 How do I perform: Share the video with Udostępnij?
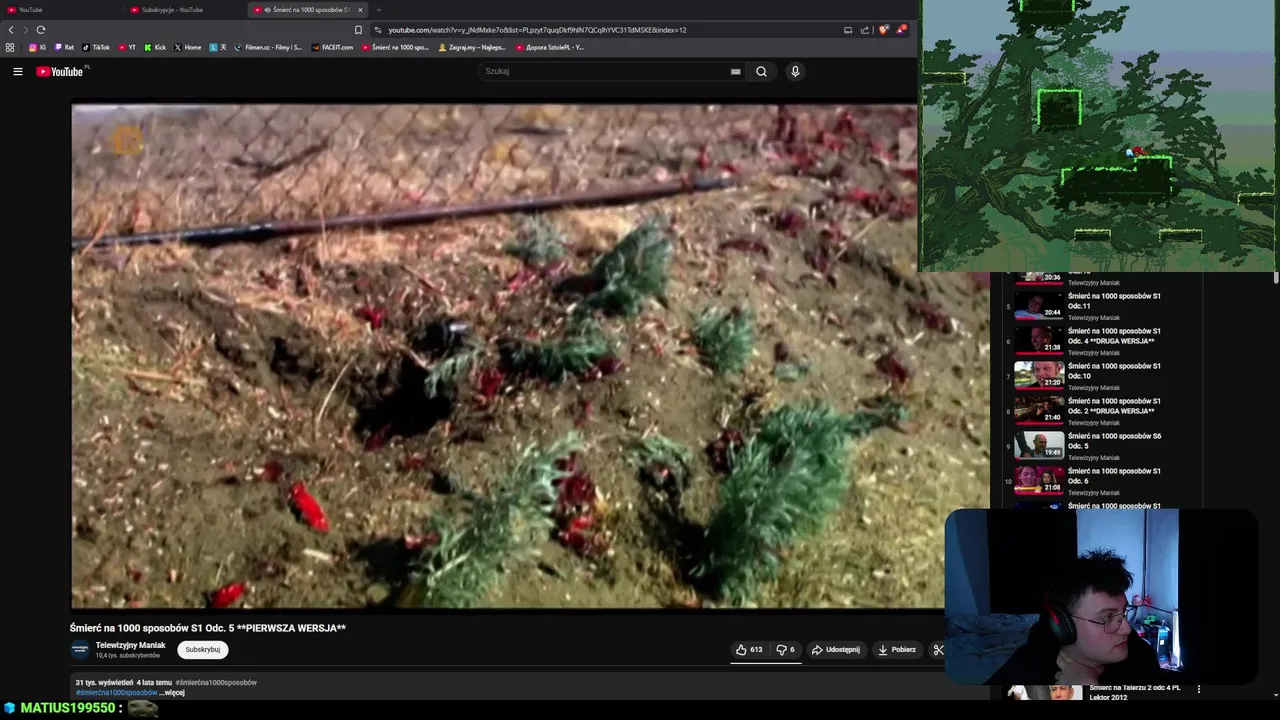point(836,650)
